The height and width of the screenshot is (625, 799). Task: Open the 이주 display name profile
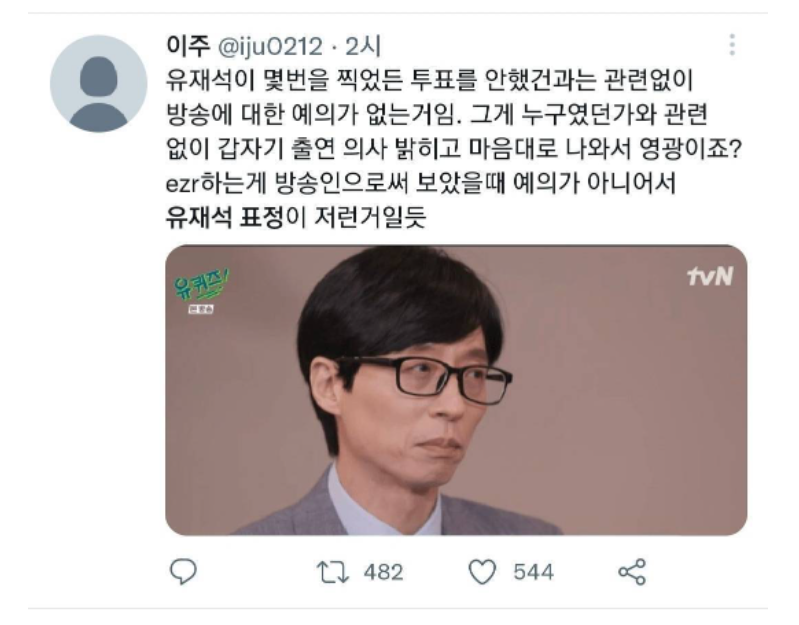(x=188, y=46)
